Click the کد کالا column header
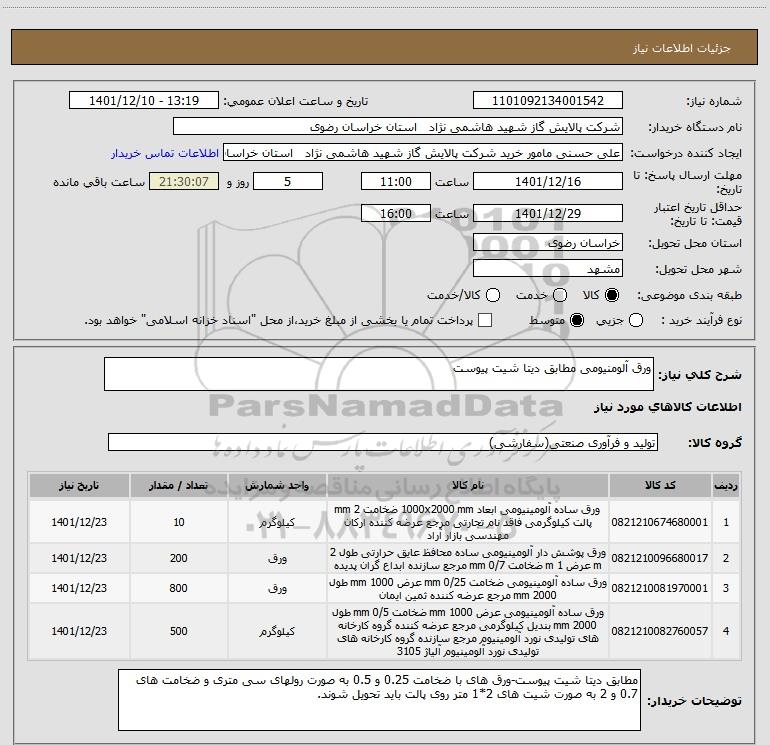The width and height of the screenshot is (770, 745). (x=660, y=486)
